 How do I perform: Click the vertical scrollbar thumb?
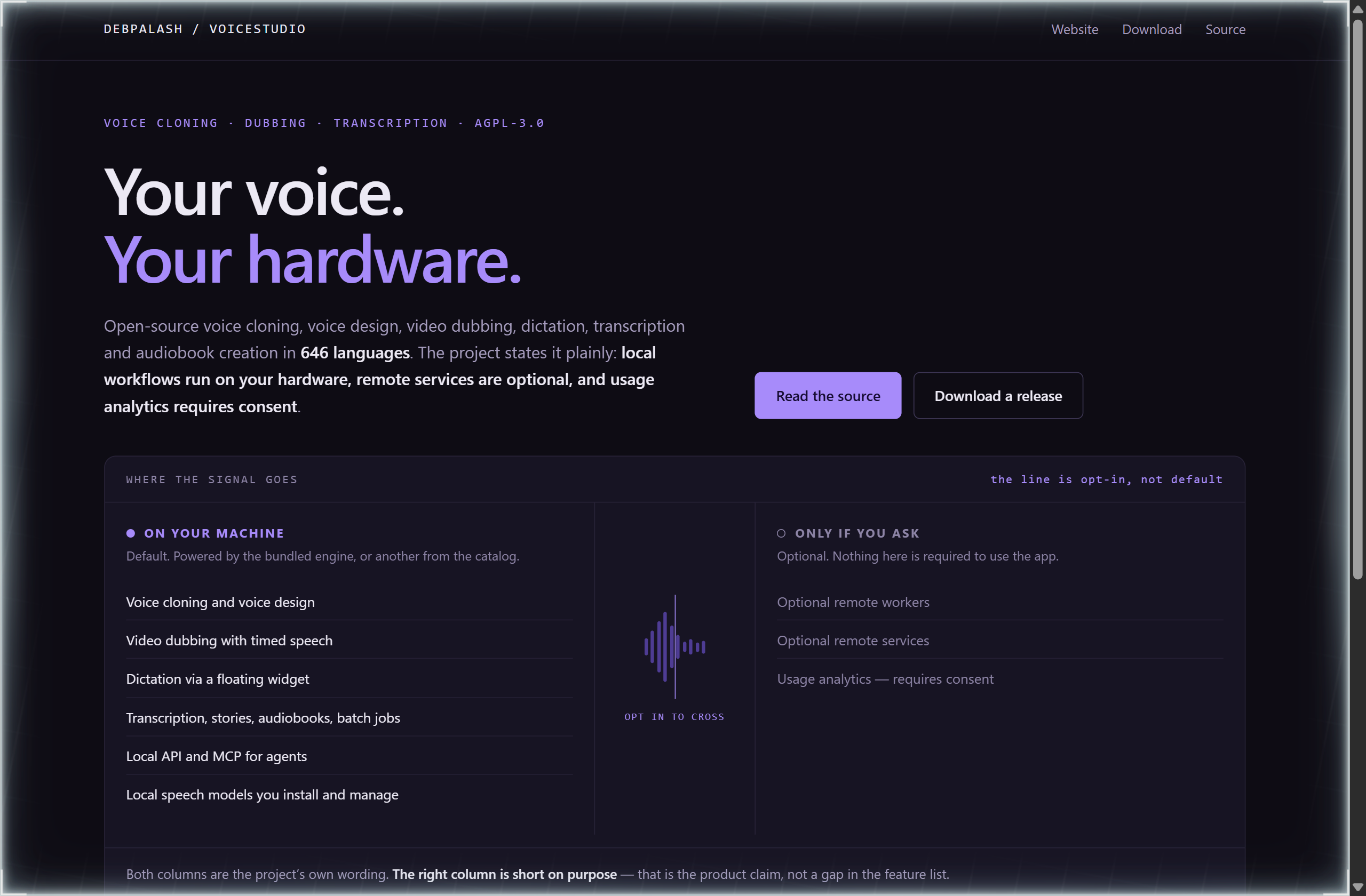tap(1357, 299)
